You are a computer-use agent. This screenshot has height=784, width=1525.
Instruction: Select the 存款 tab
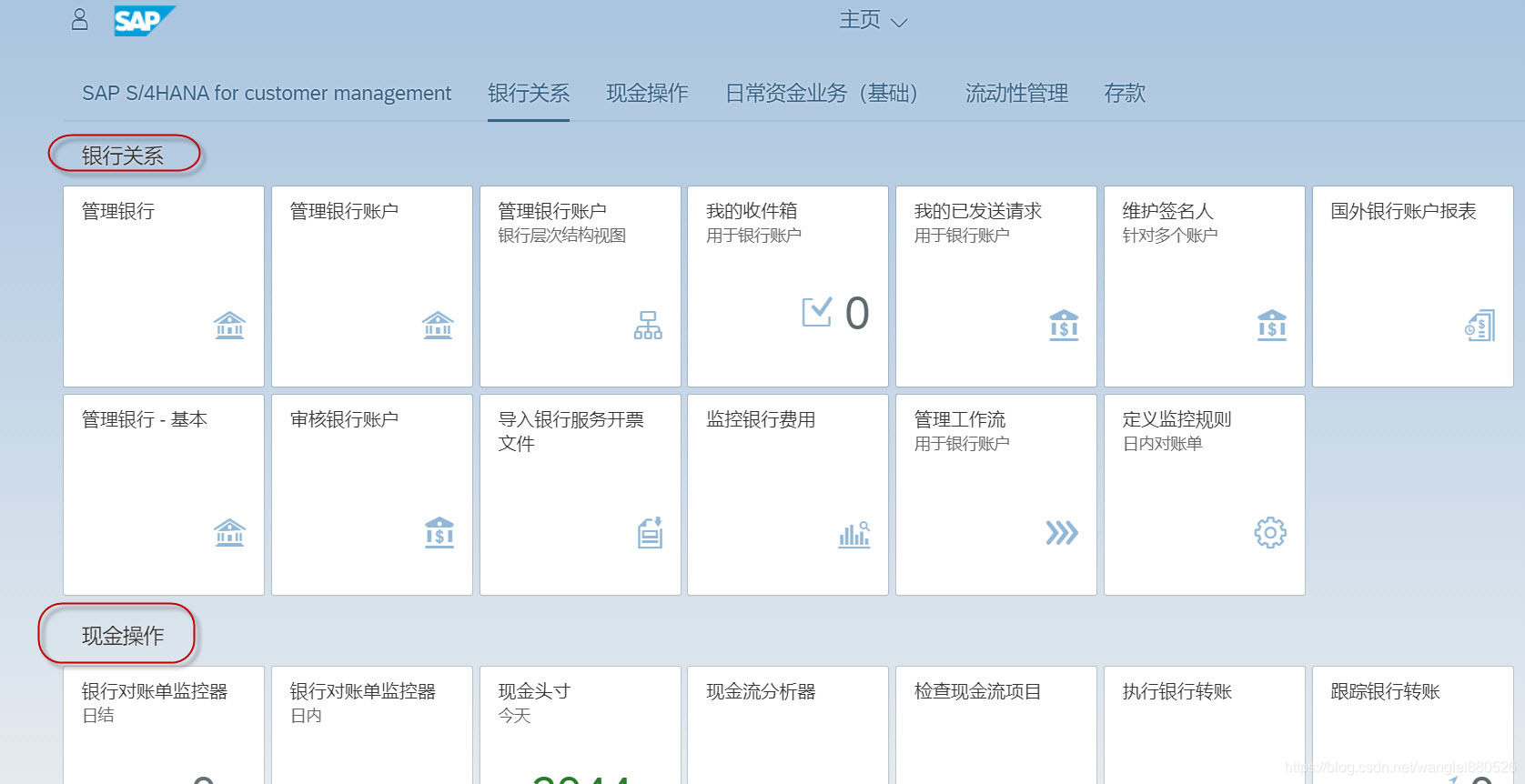pyautogui.click(x=1125, y=93)
